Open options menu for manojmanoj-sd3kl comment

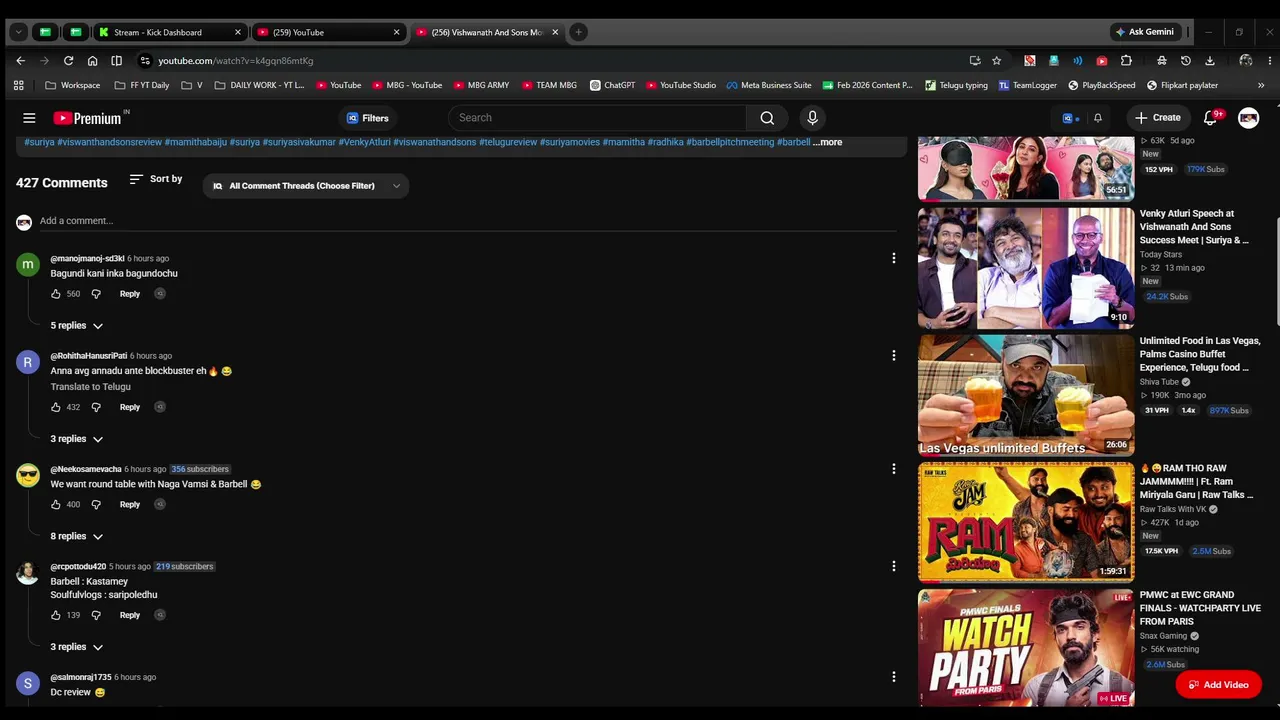pos(893,258)
